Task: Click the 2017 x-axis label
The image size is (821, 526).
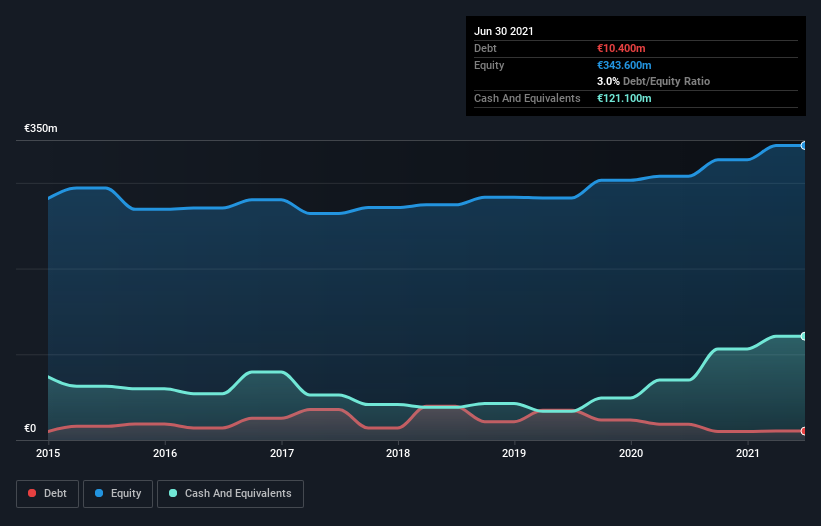Action: [282, 453]
